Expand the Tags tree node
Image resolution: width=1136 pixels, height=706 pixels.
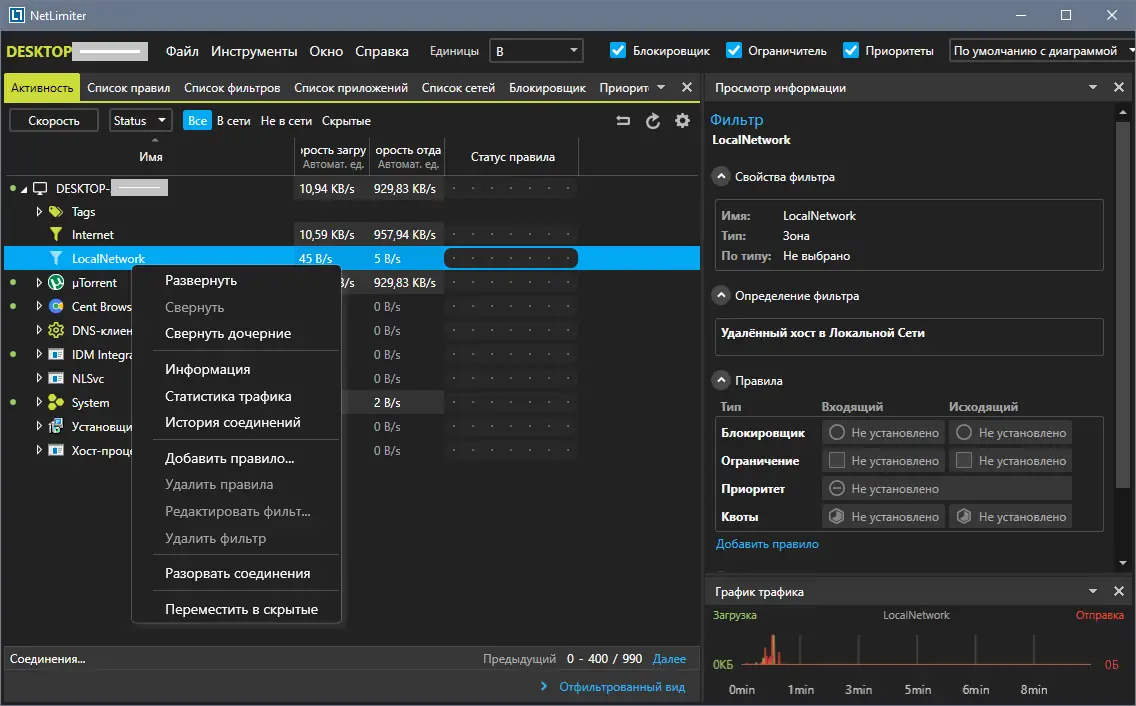pyautogui.click(x=40, y=212)
